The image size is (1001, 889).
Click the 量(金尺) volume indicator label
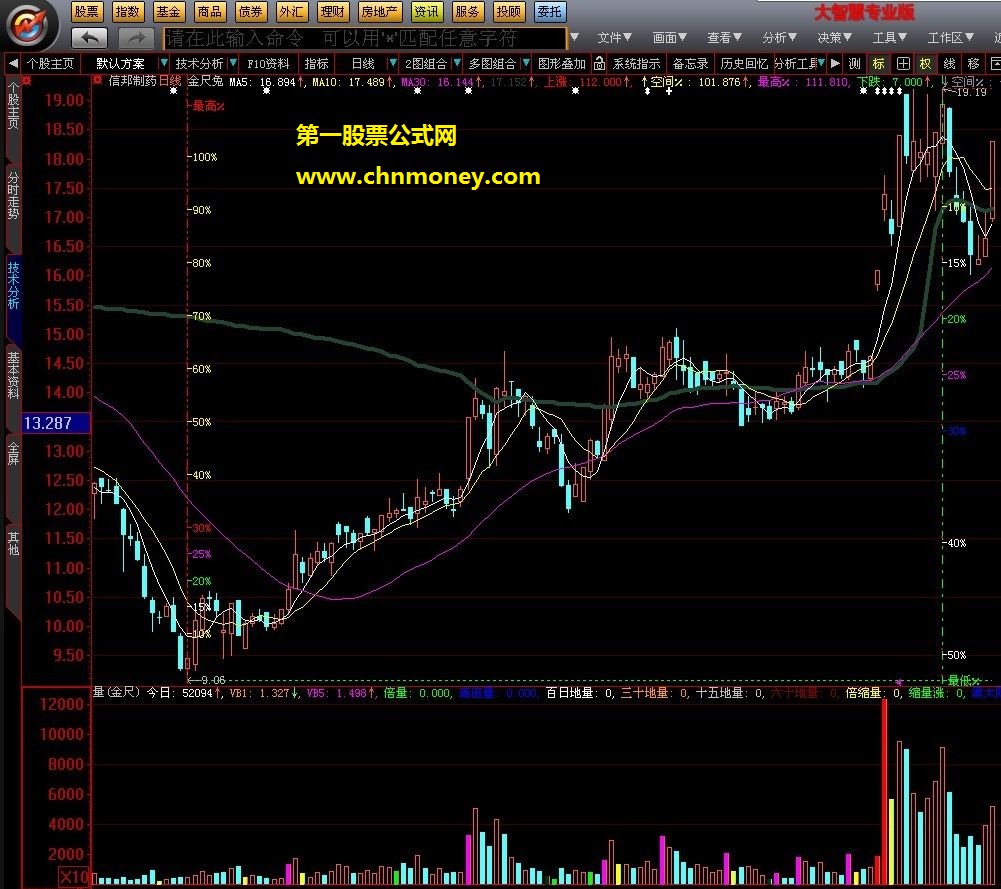116,692
